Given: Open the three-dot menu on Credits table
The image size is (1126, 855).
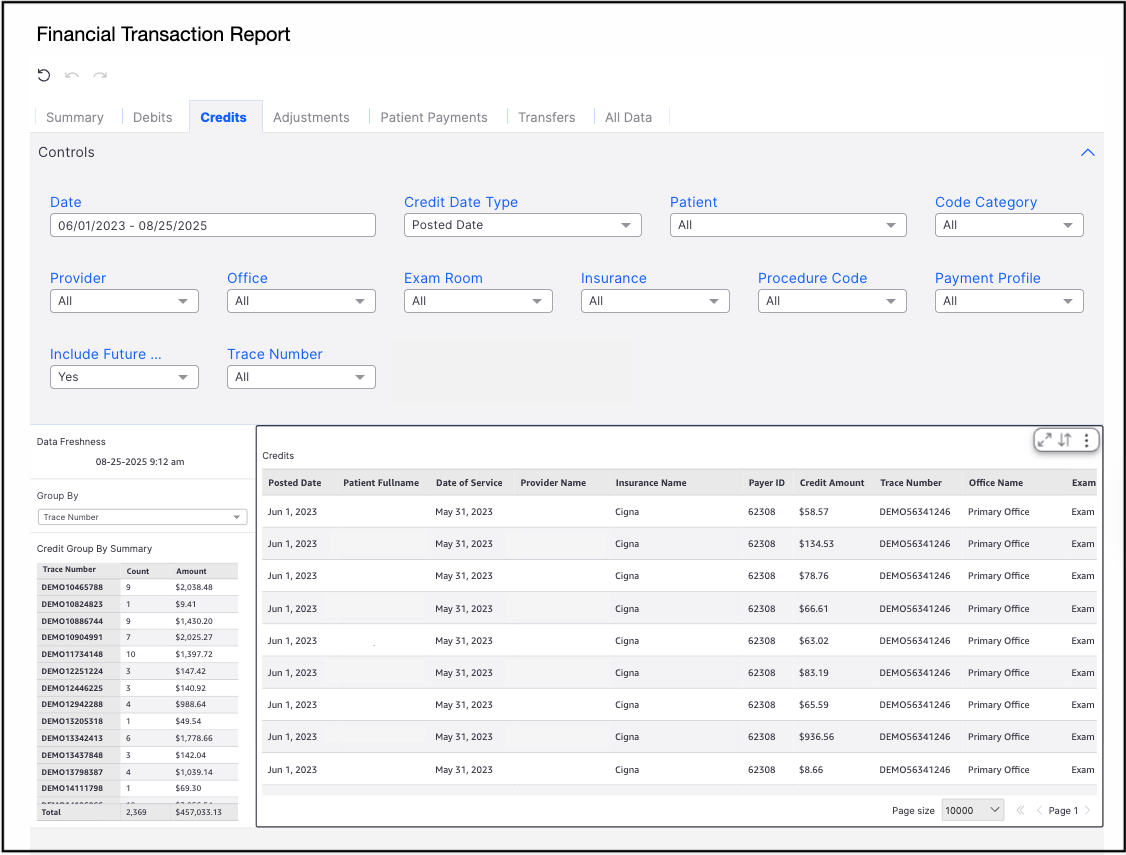Looking at the screenshot, I should coord(1086,440).
